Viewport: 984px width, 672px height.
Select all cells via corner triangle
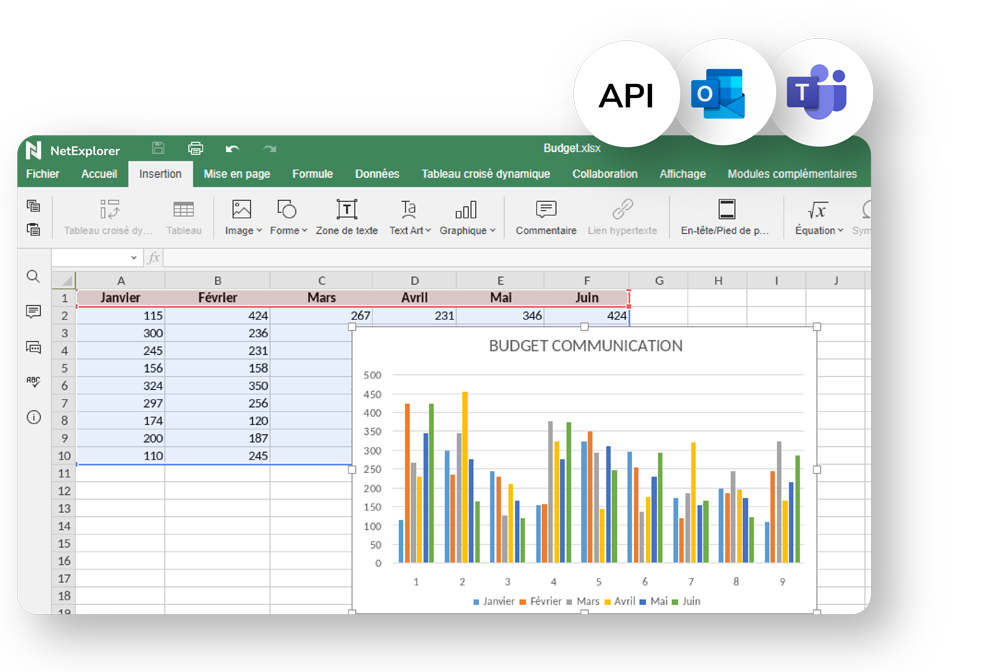tap(64, 280)
